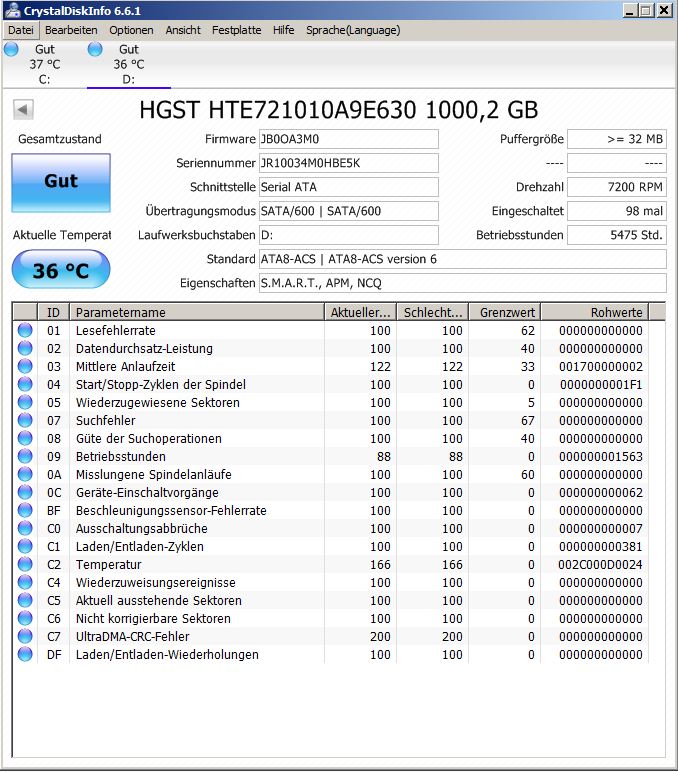Click the 36 °C temperature button
This screenshot has height=772, width=678.
click(x=61, y=269)
